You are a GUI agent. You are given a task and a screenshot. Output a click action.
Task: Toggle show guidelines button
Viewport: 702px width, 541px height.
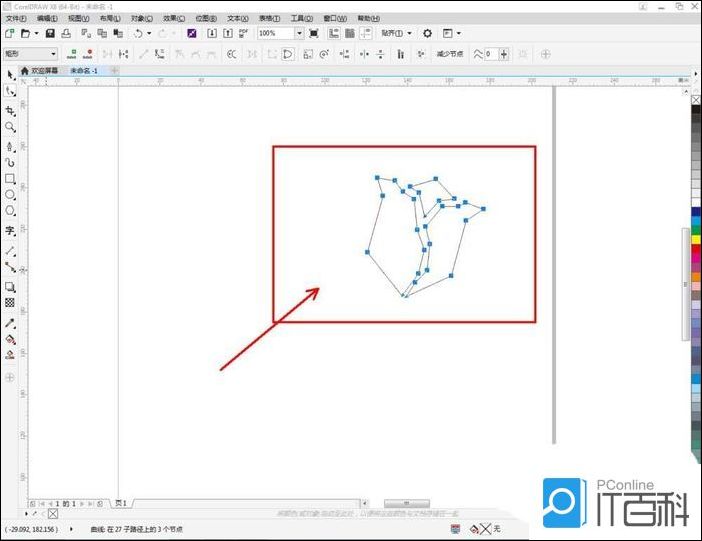366,33
